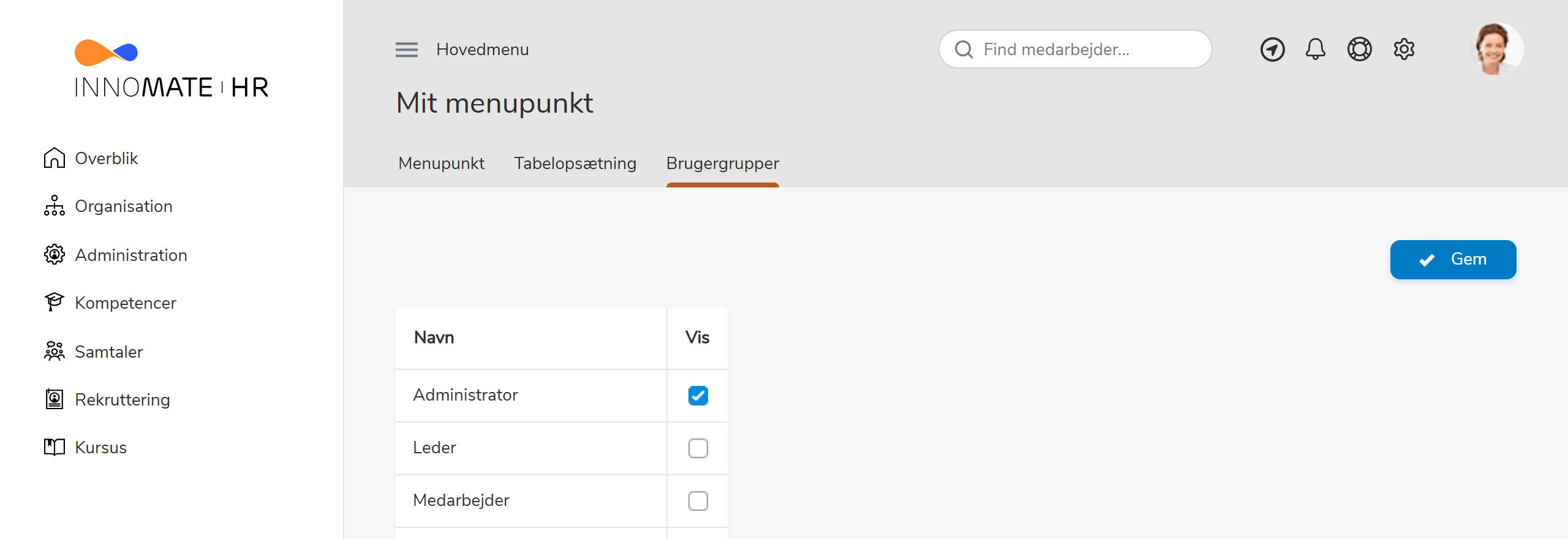
Task: Save changes with Gem button
Action: (1453, 260)
